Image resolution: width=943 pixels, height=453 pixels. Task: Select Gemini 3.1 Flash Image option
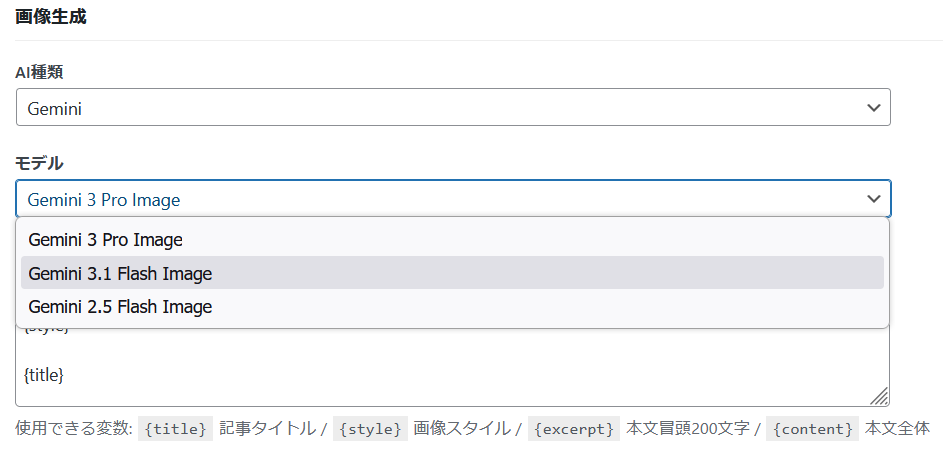pyautogui.click(x=120, y=273)
